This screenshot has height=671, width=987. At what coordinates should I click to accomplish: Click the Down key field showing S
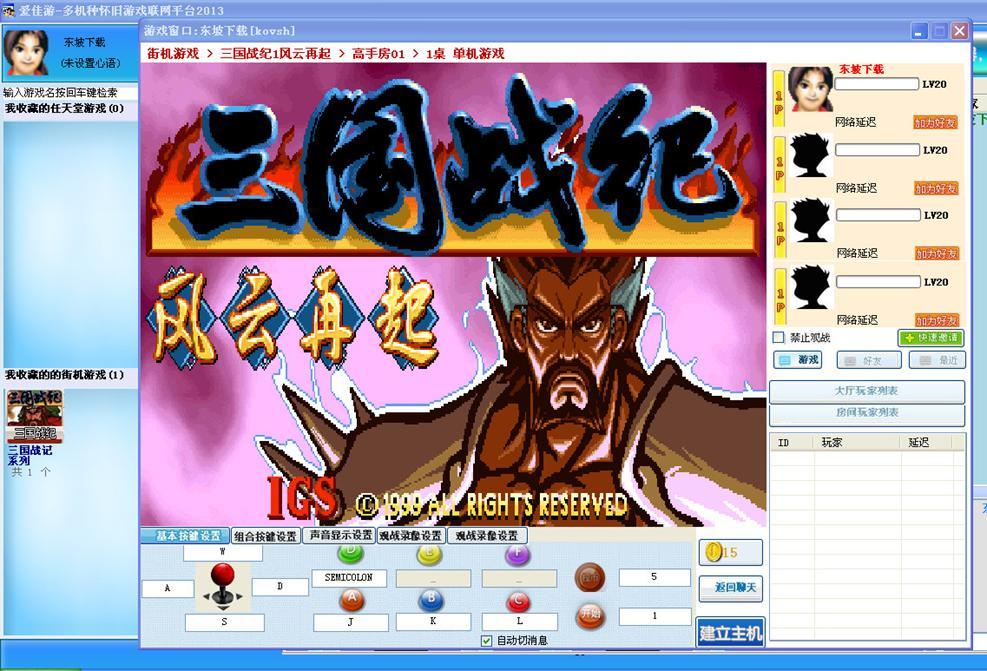224,622
